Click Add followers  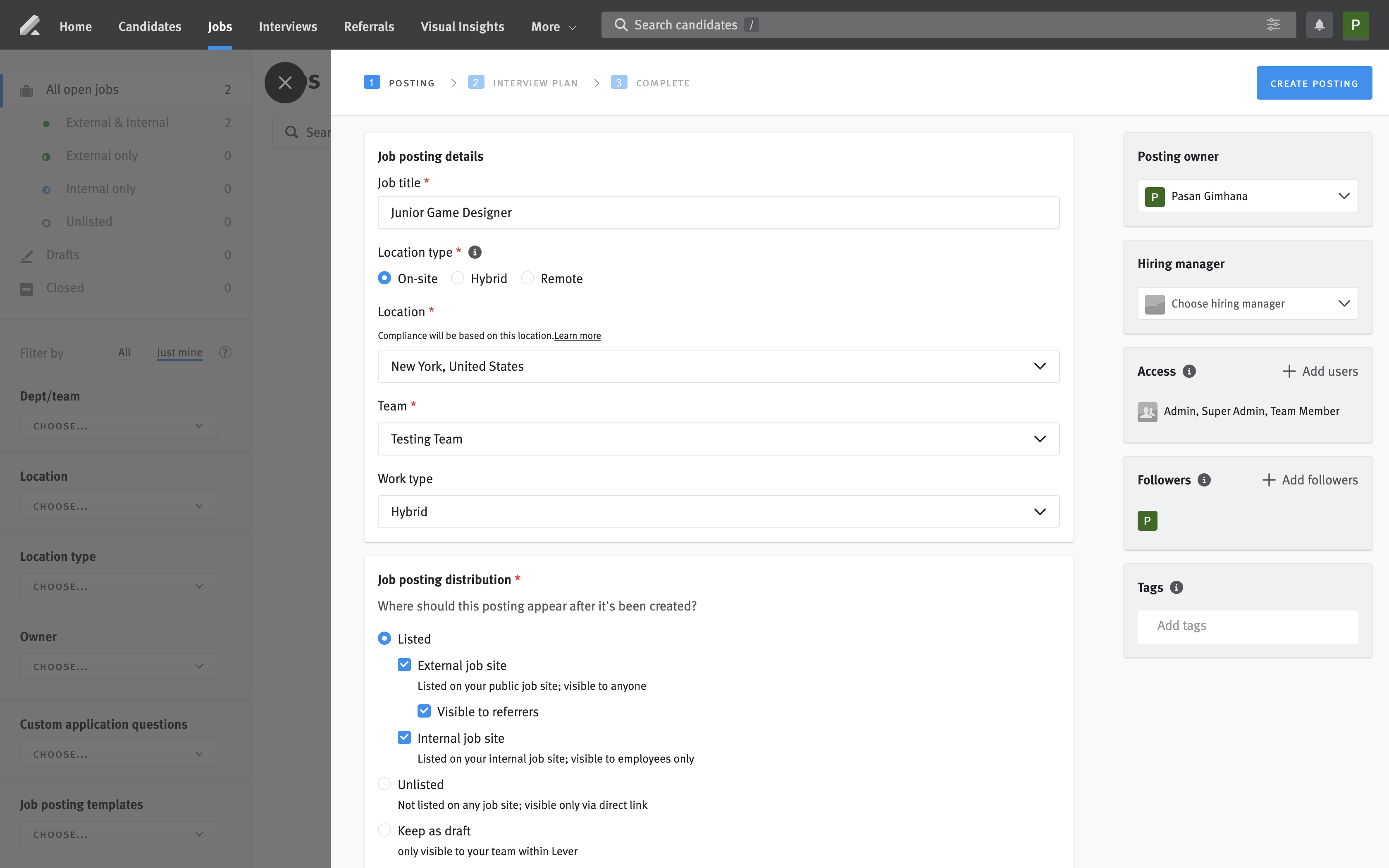(x=1310, y=480)
